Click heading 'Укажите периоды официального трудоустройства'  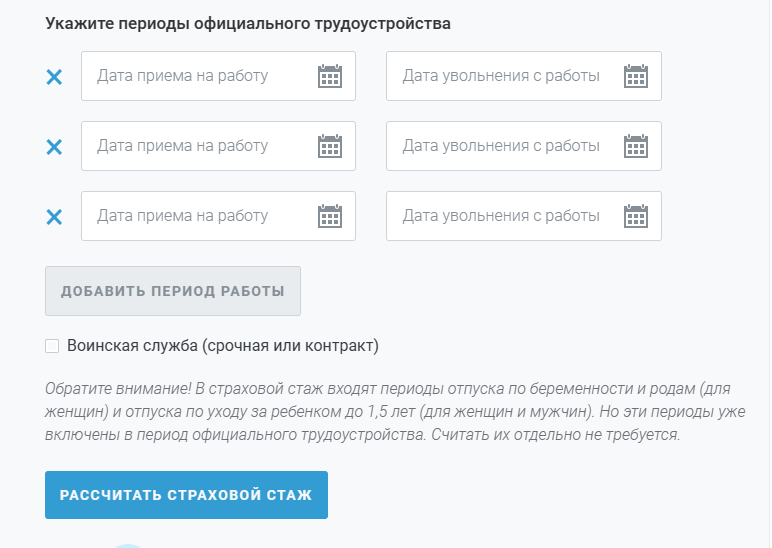click(x=248, y=24)
